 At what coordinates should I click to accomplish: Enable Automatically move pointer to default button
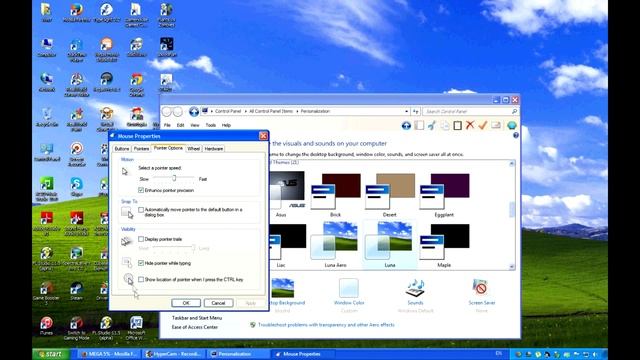[141, 210]
